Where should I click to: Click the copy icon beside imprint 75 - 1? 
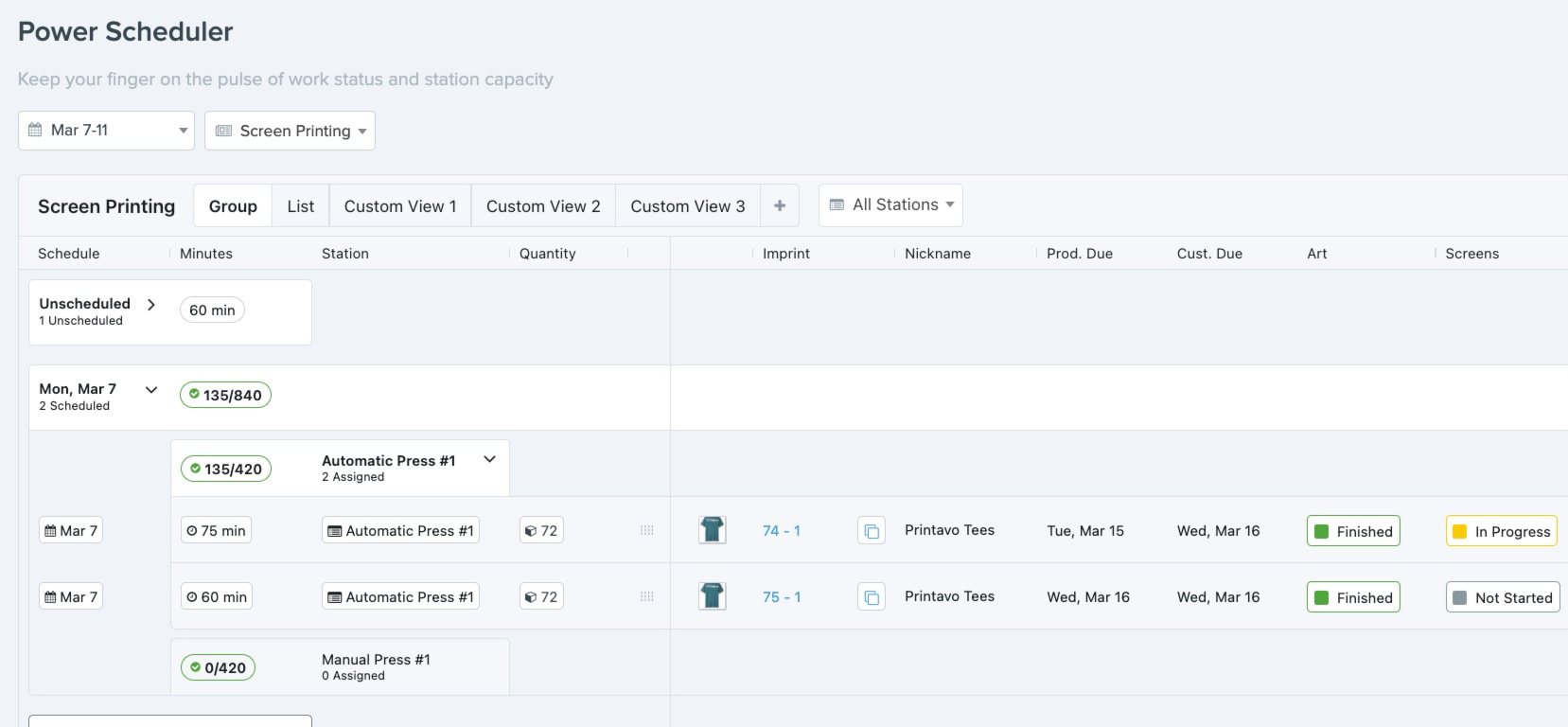pyautogui.click(x=872, y=597)
